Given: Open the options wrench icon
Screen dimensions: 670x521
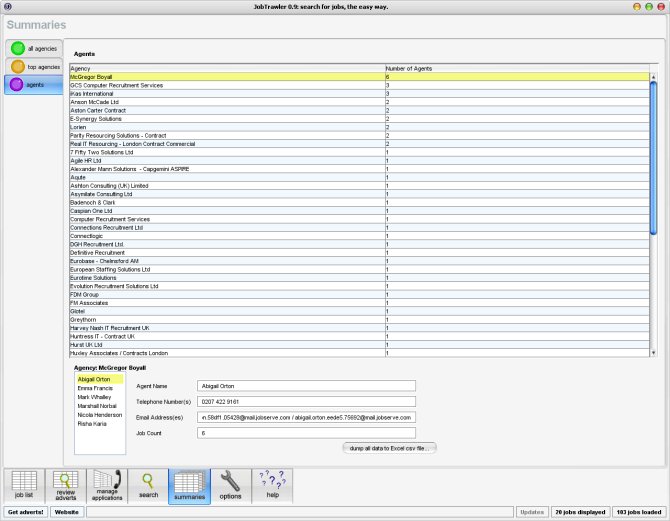Looking at the screenshot, I should click(230, 484).
